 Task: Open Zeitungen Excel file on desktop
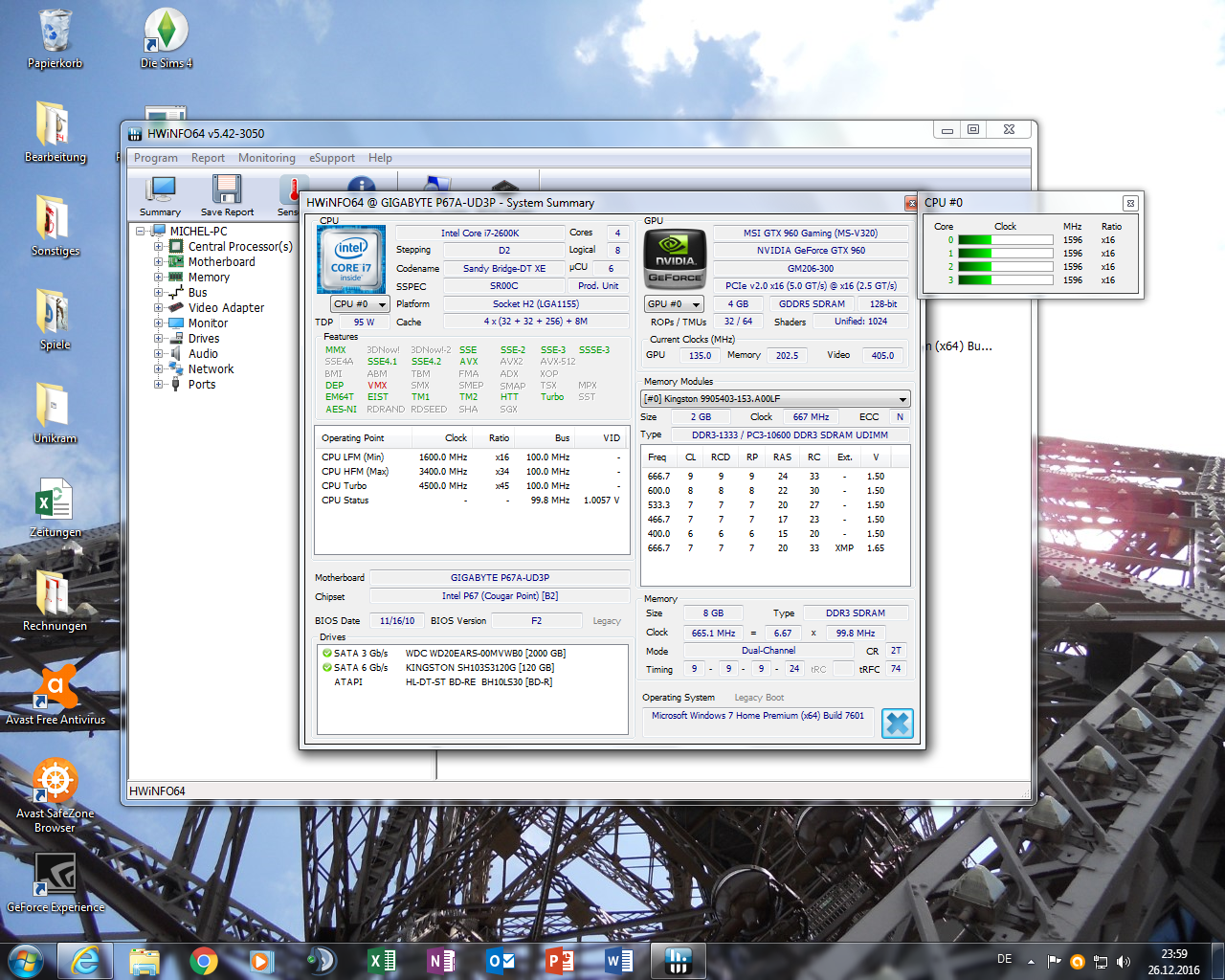coord(56,507)
